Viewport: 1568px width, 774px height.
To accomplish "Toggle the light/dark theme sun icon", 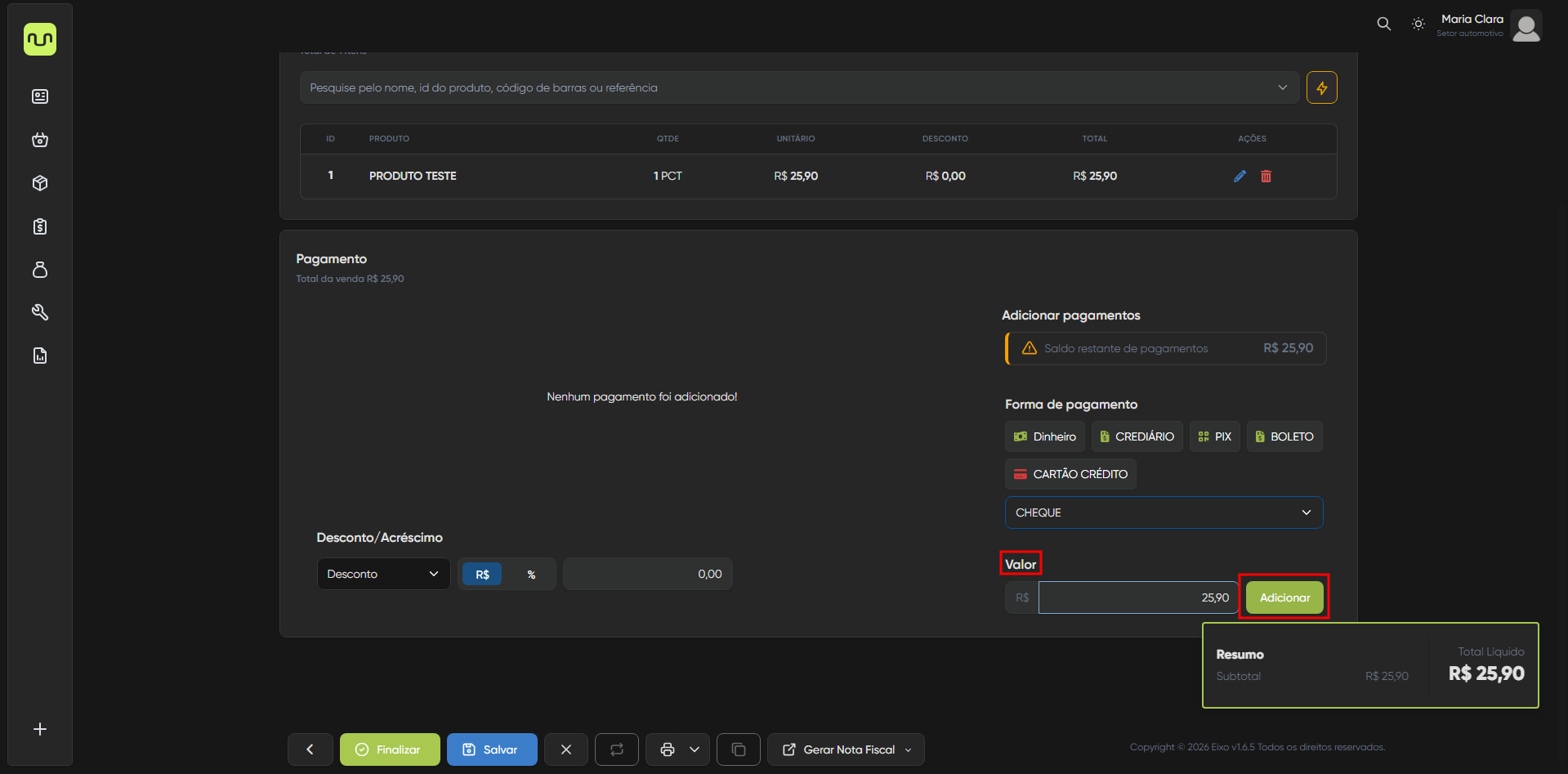I will [x=1418, y=24].
